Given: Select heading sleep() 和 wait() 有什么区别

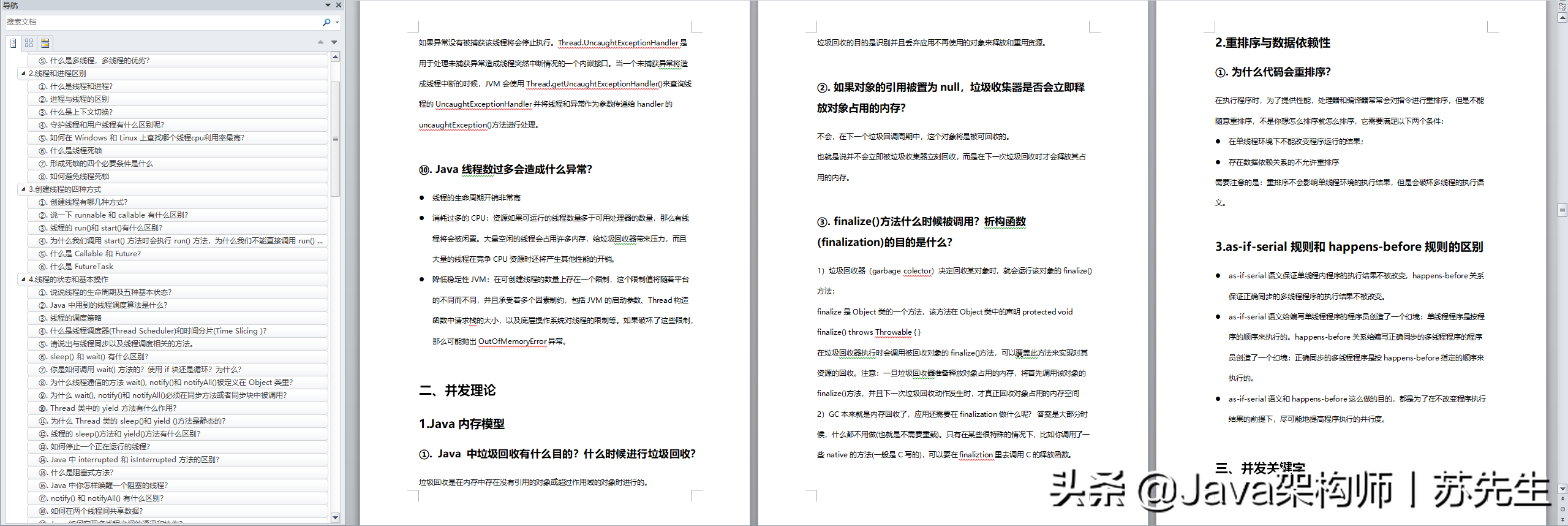Looking at the screenshot, I should [178, 357].
